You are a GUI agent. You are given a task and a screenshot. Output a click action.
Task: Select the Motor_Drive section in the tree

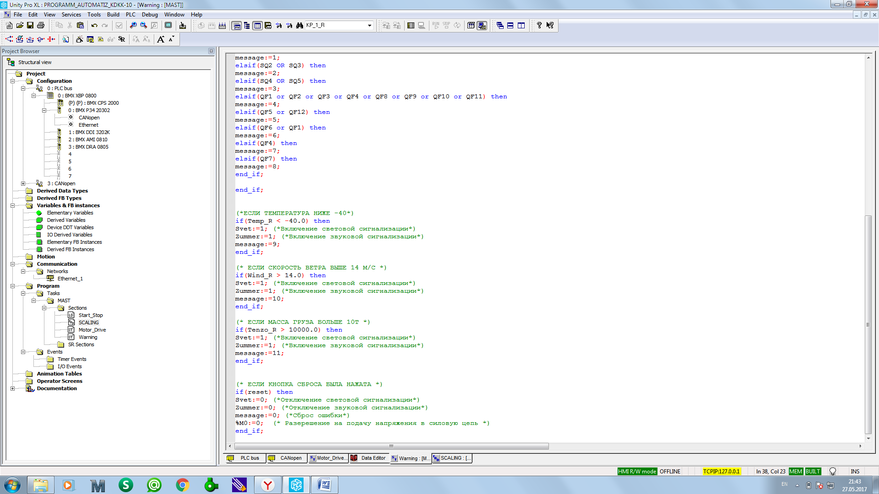(x=92, y=330)
